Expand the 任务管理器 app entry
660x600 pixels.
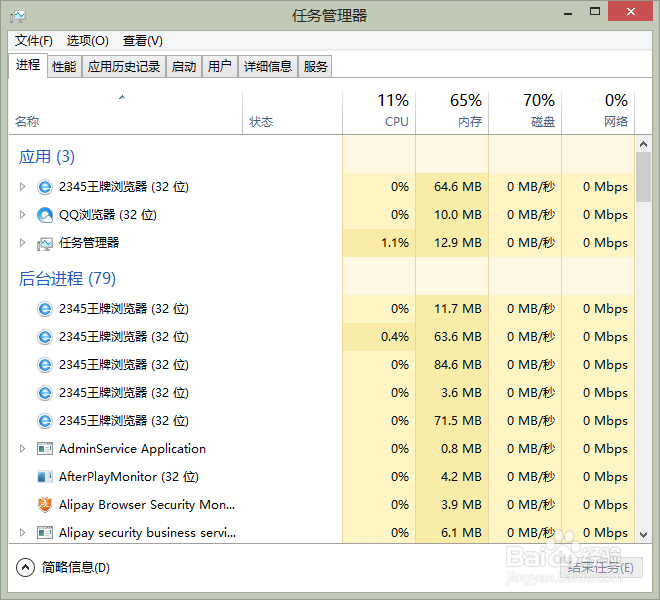pos(22,243)
